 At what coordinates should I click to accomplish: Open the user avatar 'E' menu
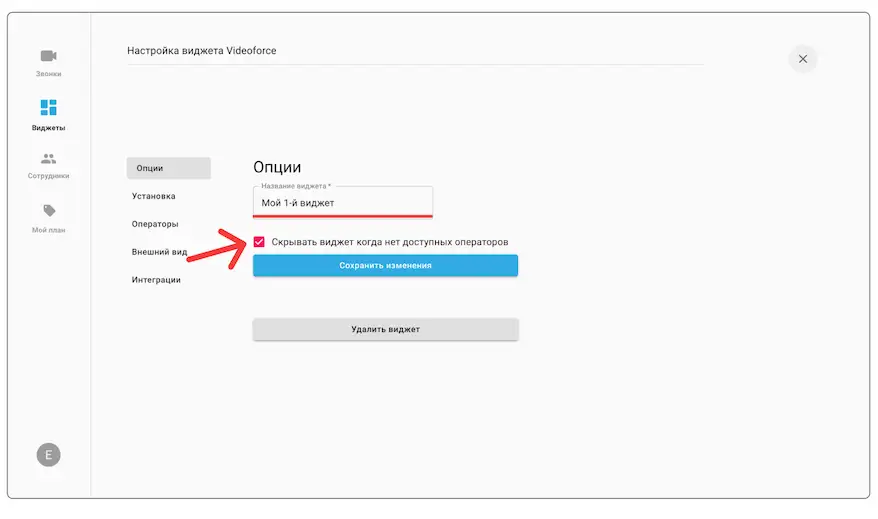tap(49, 455)
